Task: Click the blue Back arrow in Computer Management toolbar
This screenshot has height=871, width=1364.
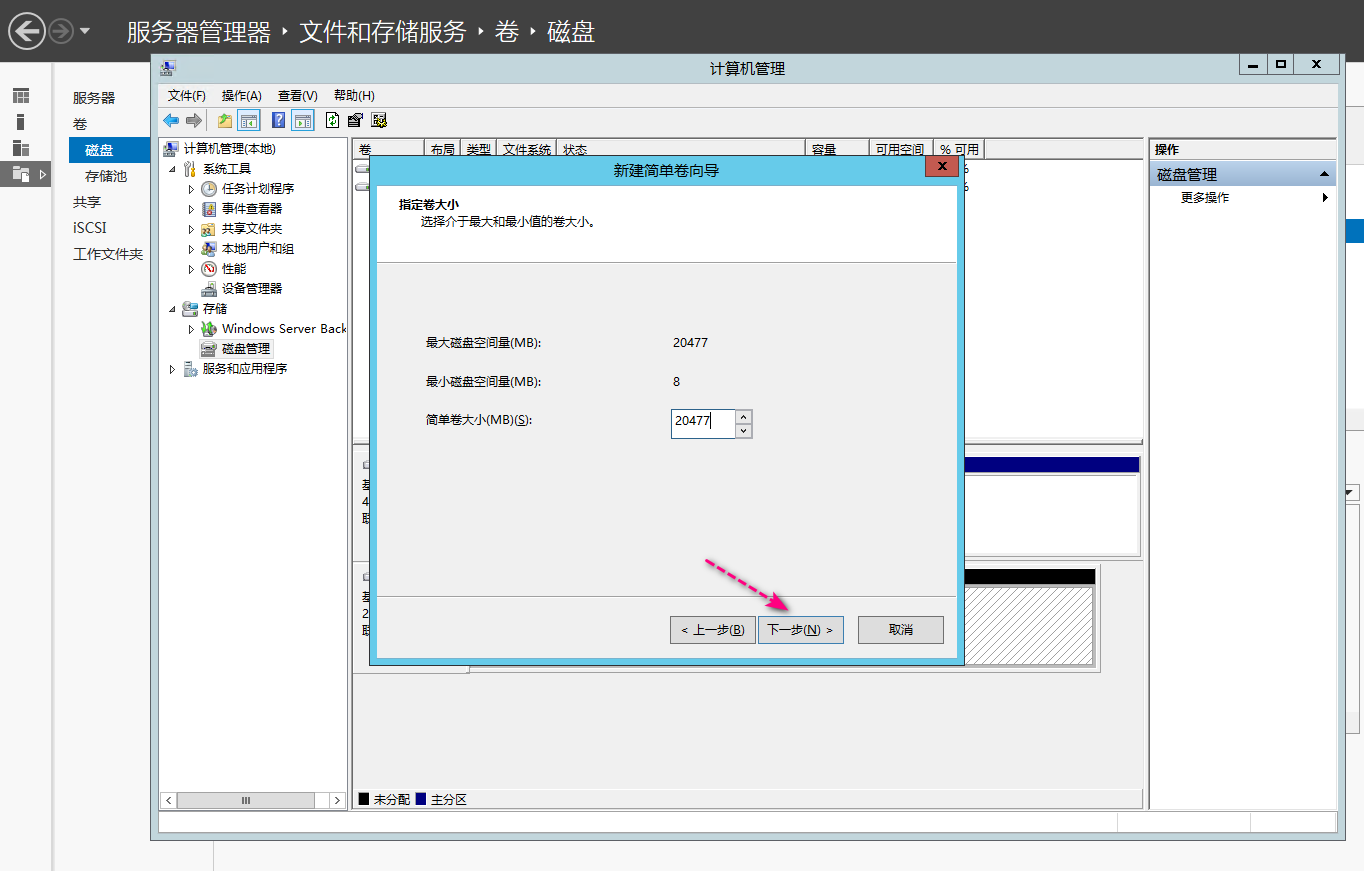Action: click(x=171, y=121)
